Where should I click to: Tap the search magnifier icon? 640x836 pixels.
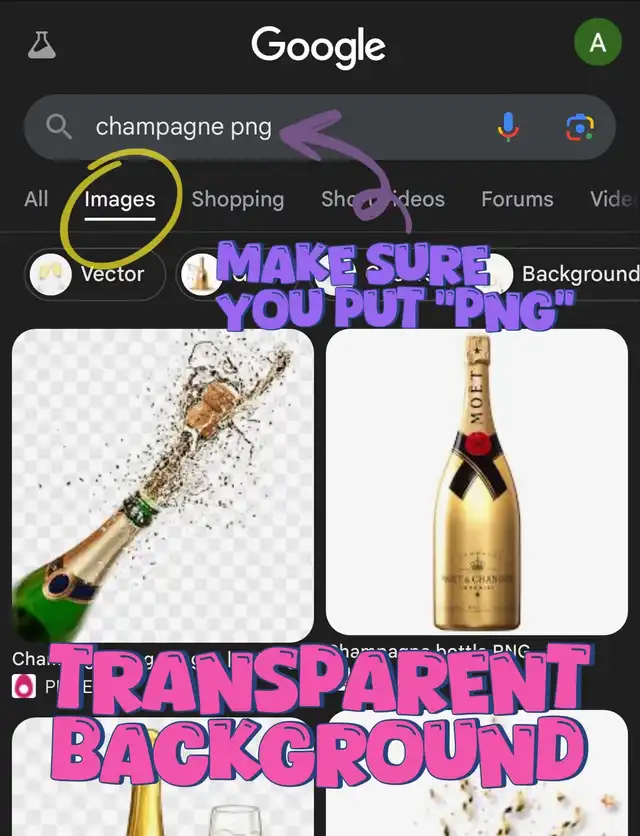[59, 126]
